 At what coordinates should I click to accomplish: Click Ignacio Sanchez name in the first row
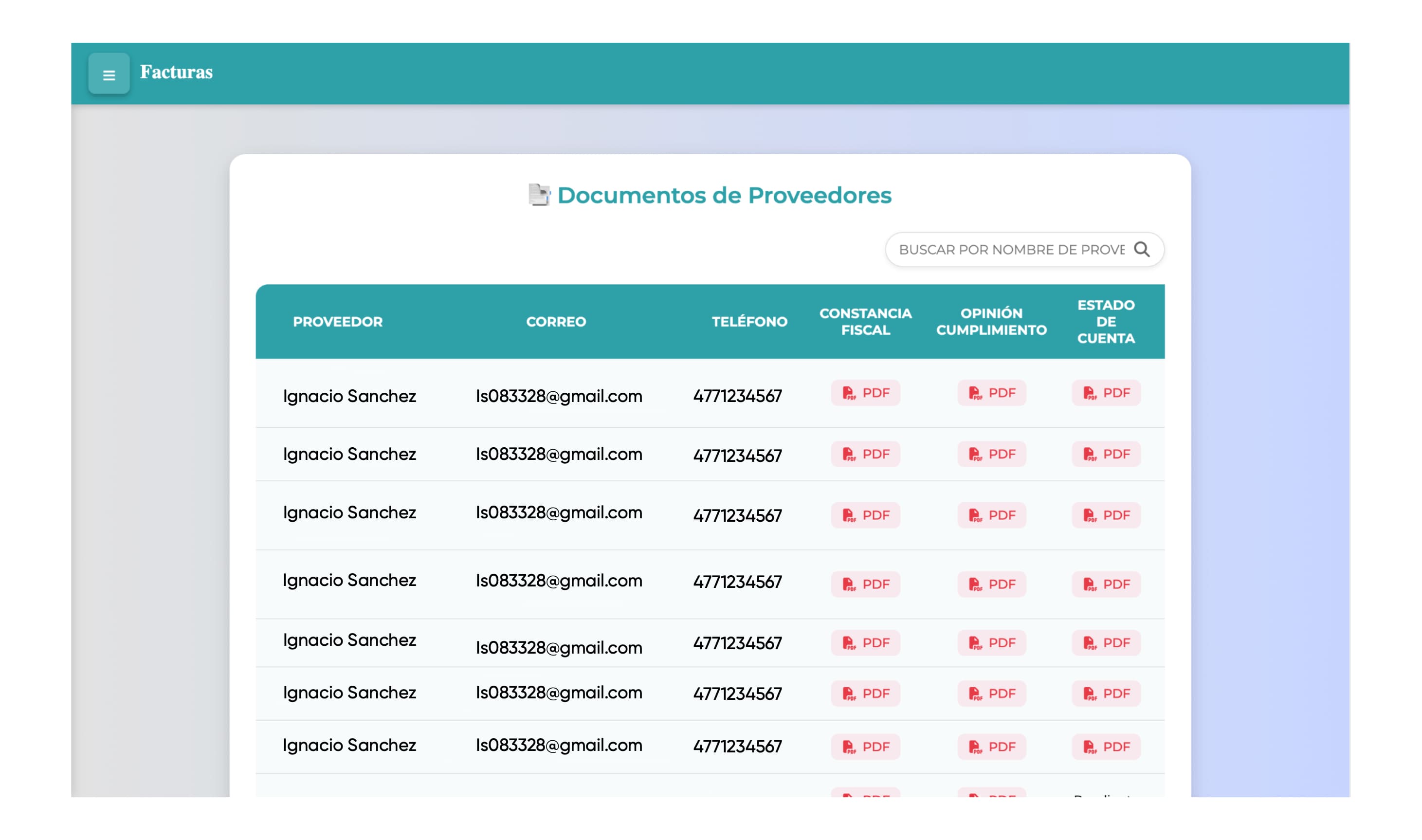pos(350,396)
